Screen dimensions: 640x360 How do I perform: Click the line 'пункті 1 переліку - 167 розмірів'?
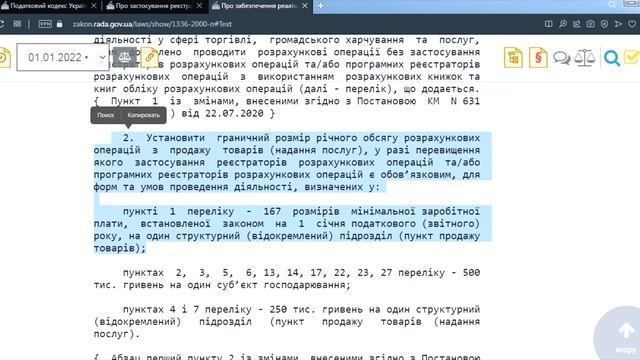click(x=231, y=211)
